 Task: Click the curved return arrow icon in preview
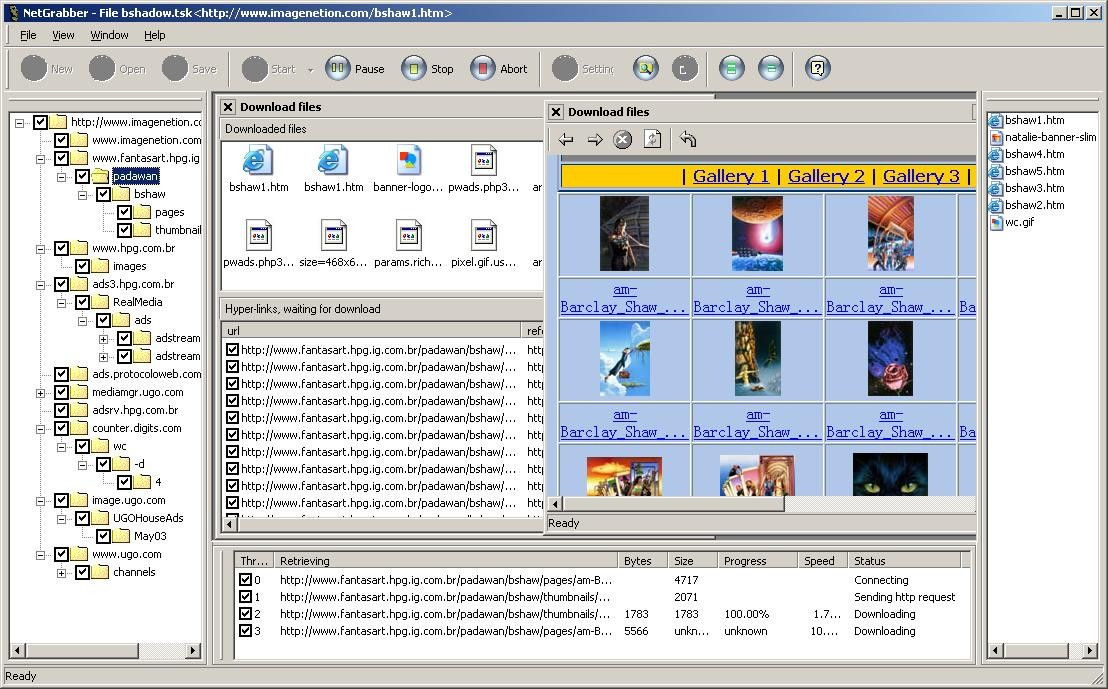[688, 139]
